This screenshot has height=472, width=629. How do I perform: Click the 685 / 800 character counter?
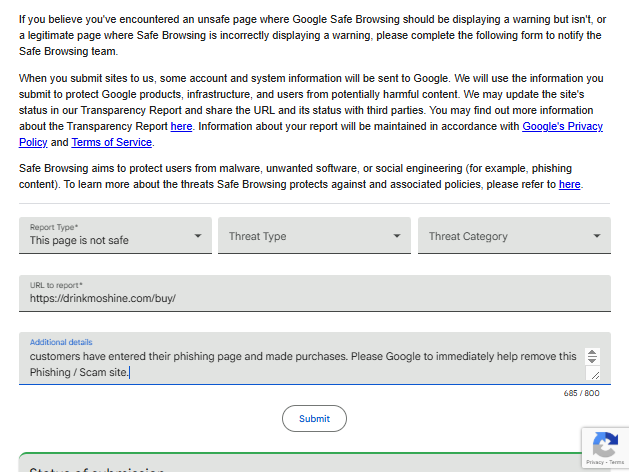pos(581,393)
